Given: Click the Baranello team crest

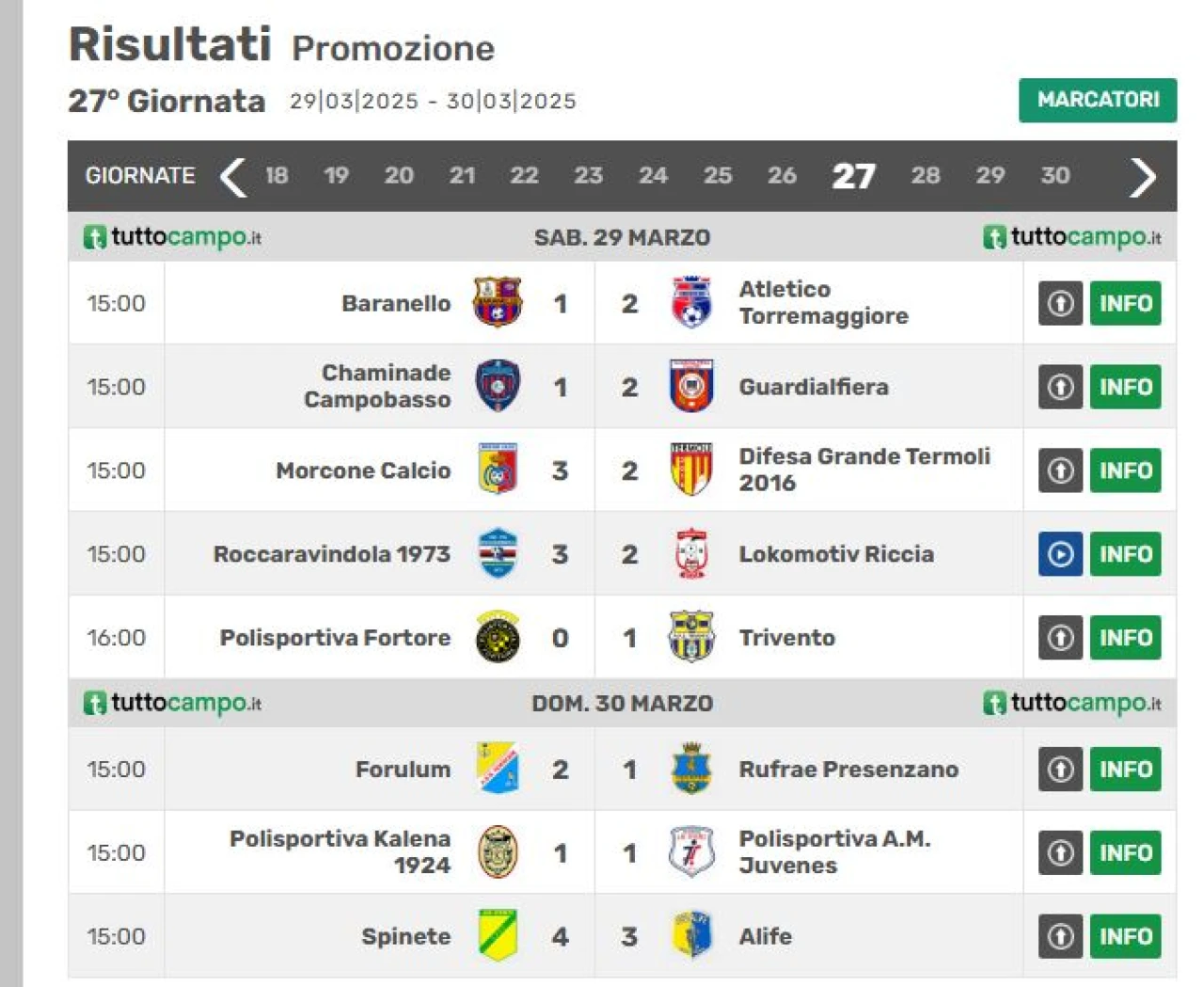Looking at the screenshot, I should click(x=498, y=302).
